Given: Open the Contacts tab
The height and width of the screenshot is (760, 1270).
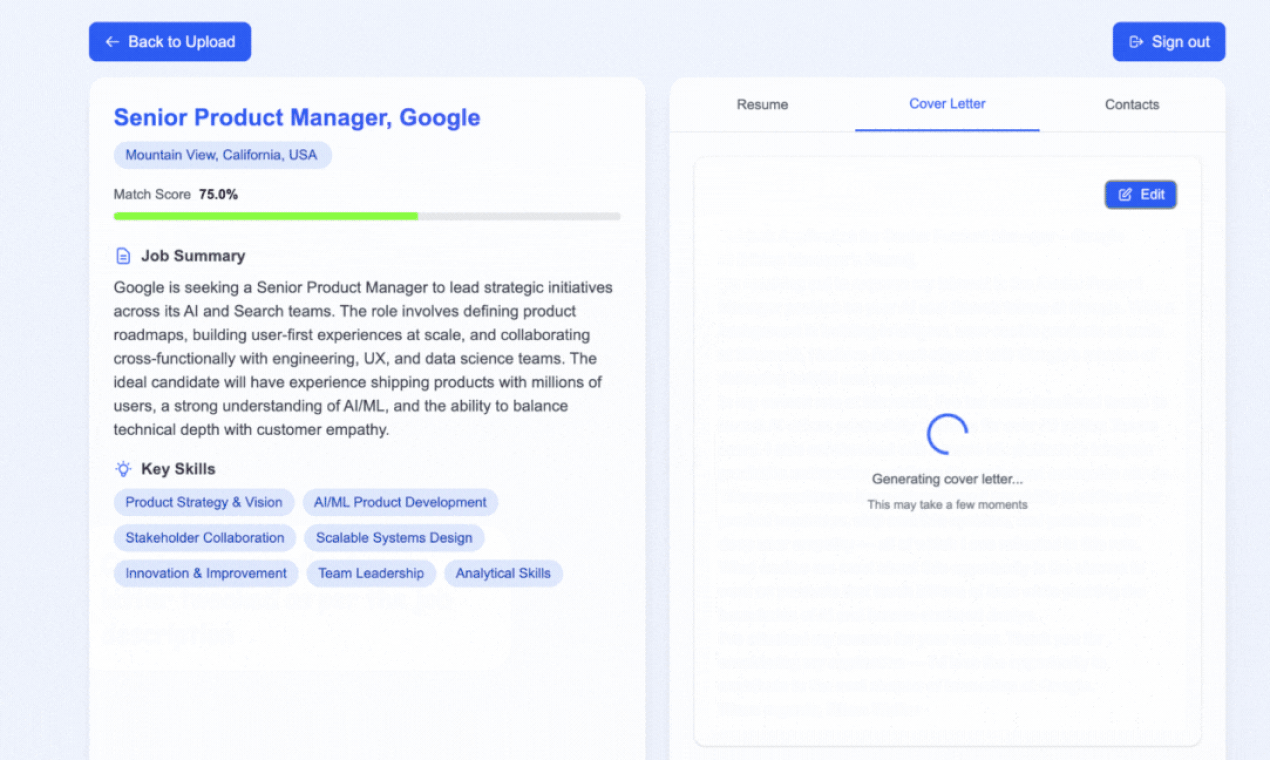Looking at the screenshot, I should tap(1132, 104).
